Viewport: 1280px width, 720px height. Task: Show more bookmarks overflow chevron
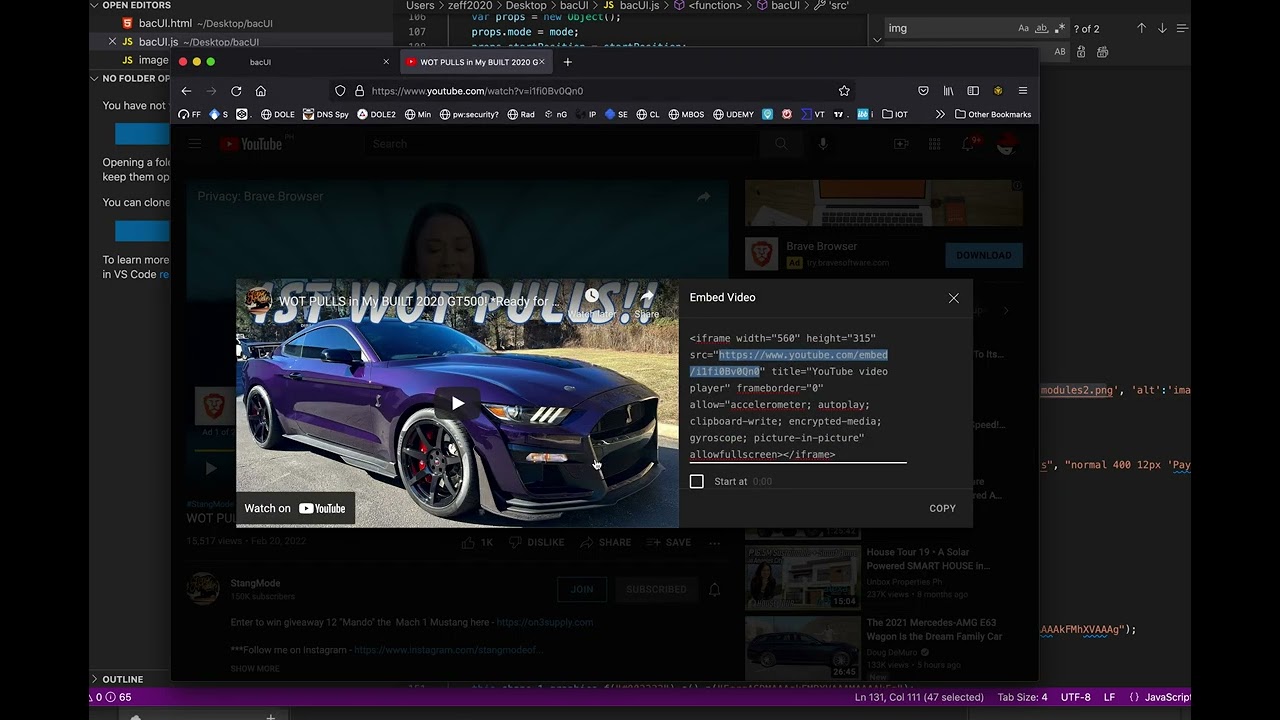939,115
